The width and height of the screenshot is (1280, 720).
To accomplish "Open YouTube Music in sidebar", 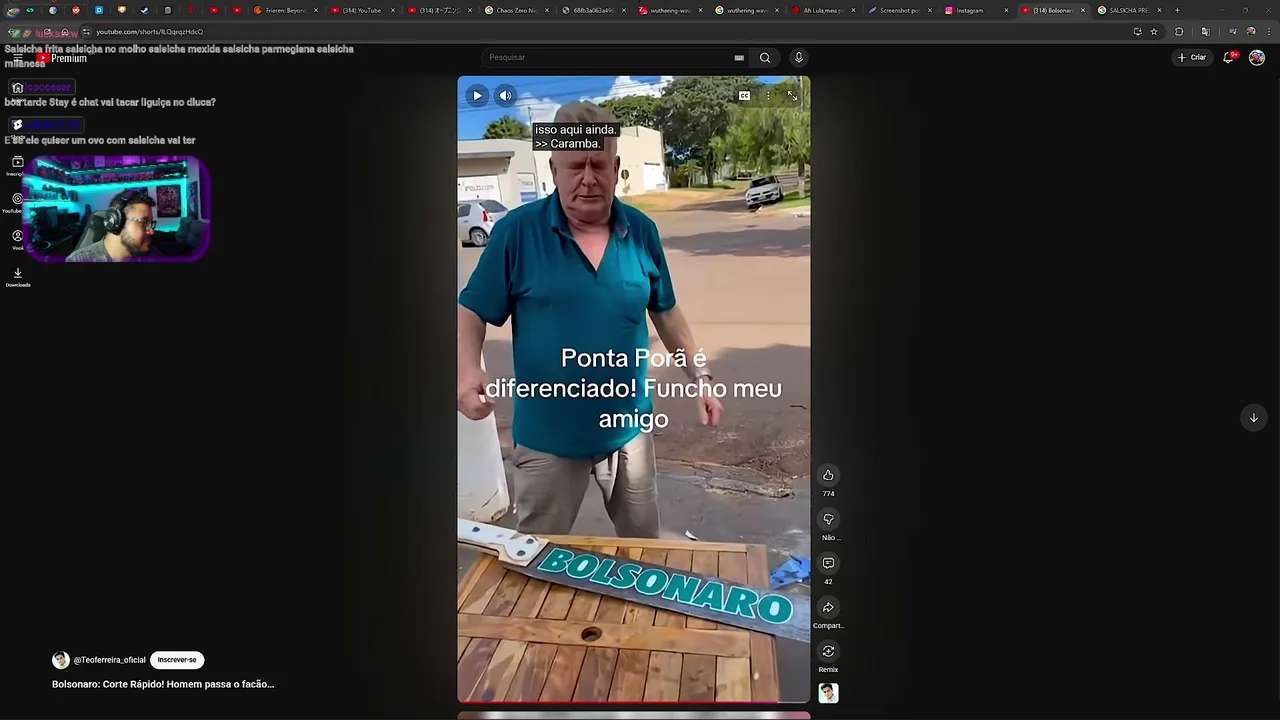I will point(17,202).
